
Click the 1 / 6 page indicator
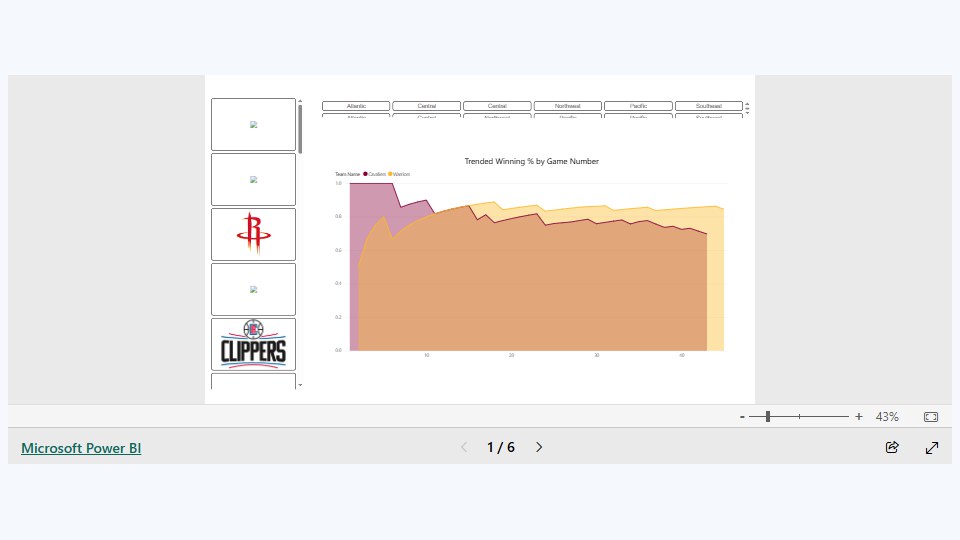point(501,448)
